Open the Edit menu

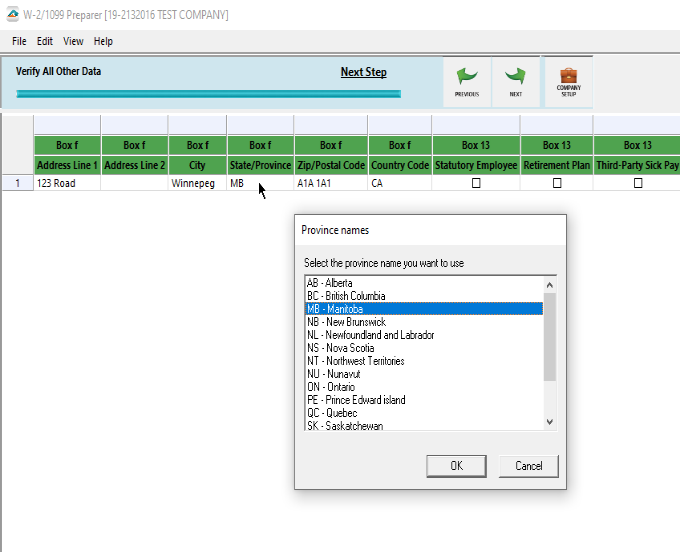45,42
